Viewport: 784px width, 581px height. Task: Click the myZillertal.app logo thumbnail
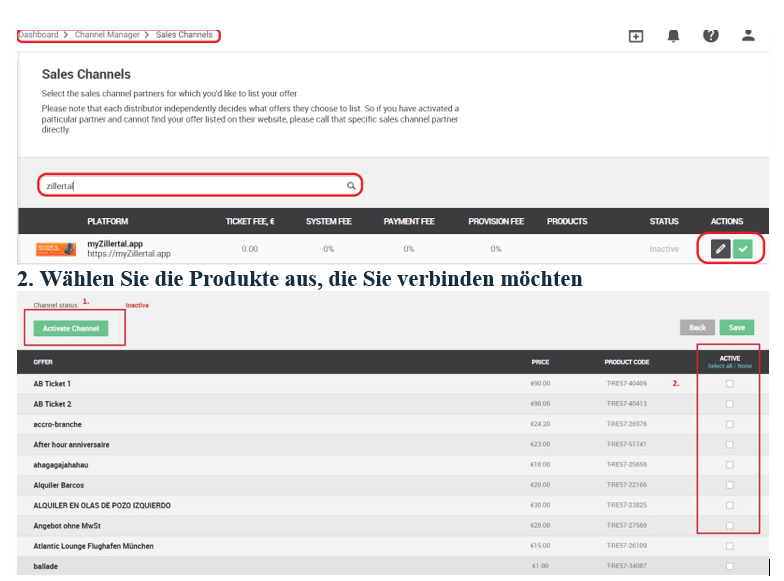pyautogui.click(x=56, y=248)
